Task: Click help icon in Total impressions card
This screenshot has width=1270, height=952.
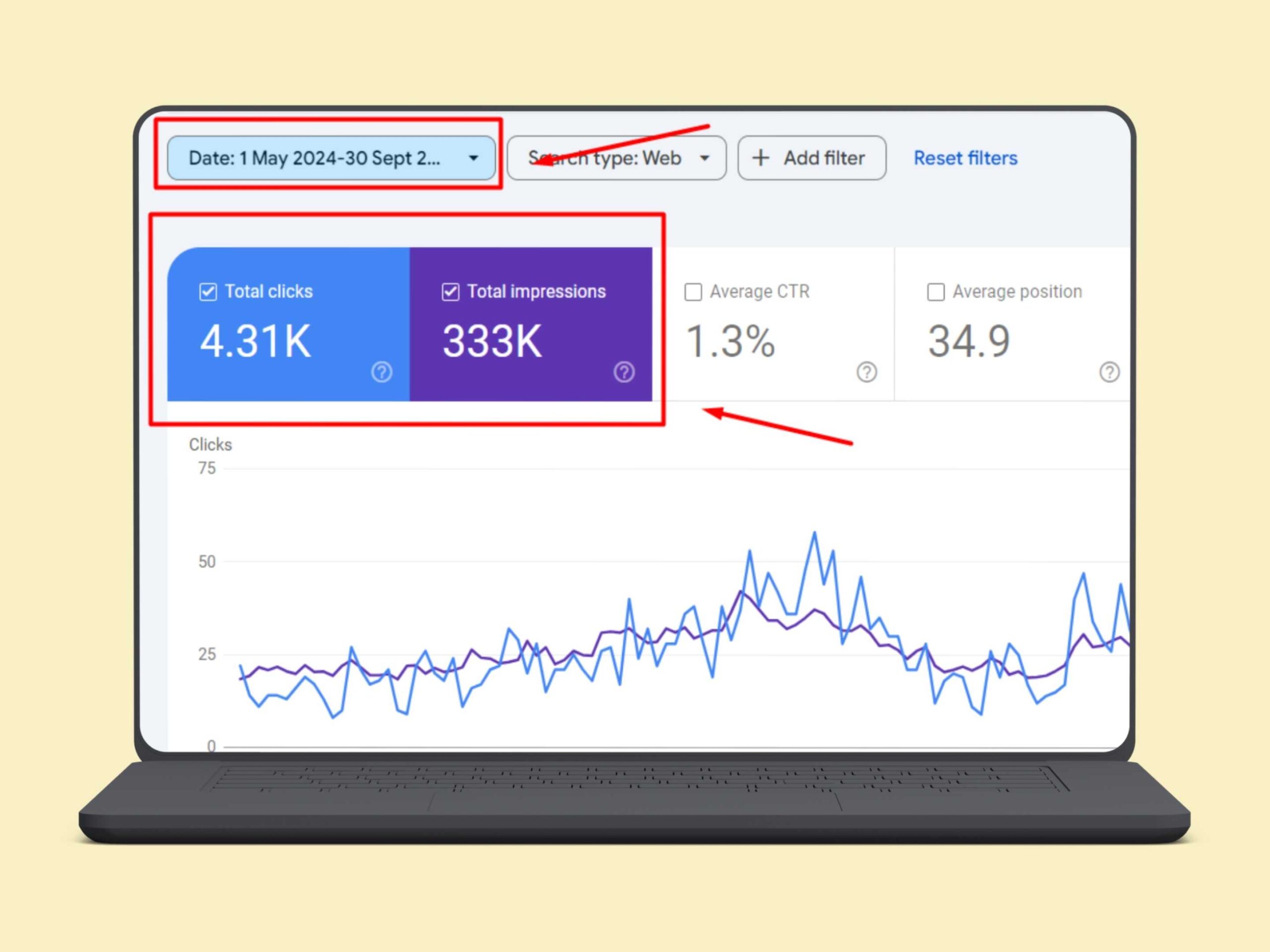Action: point(624,372)
